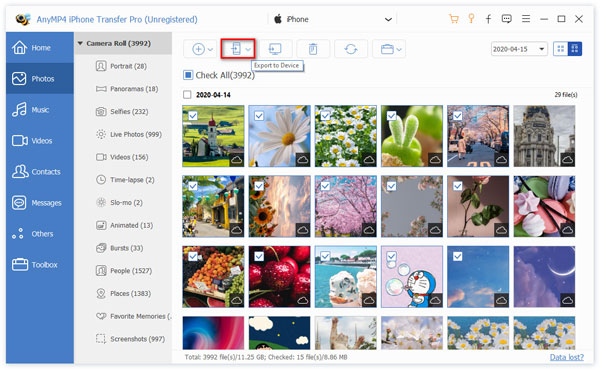Uncheck the single daisy photo checkbox
600x370 pixels.
[259, 116]
